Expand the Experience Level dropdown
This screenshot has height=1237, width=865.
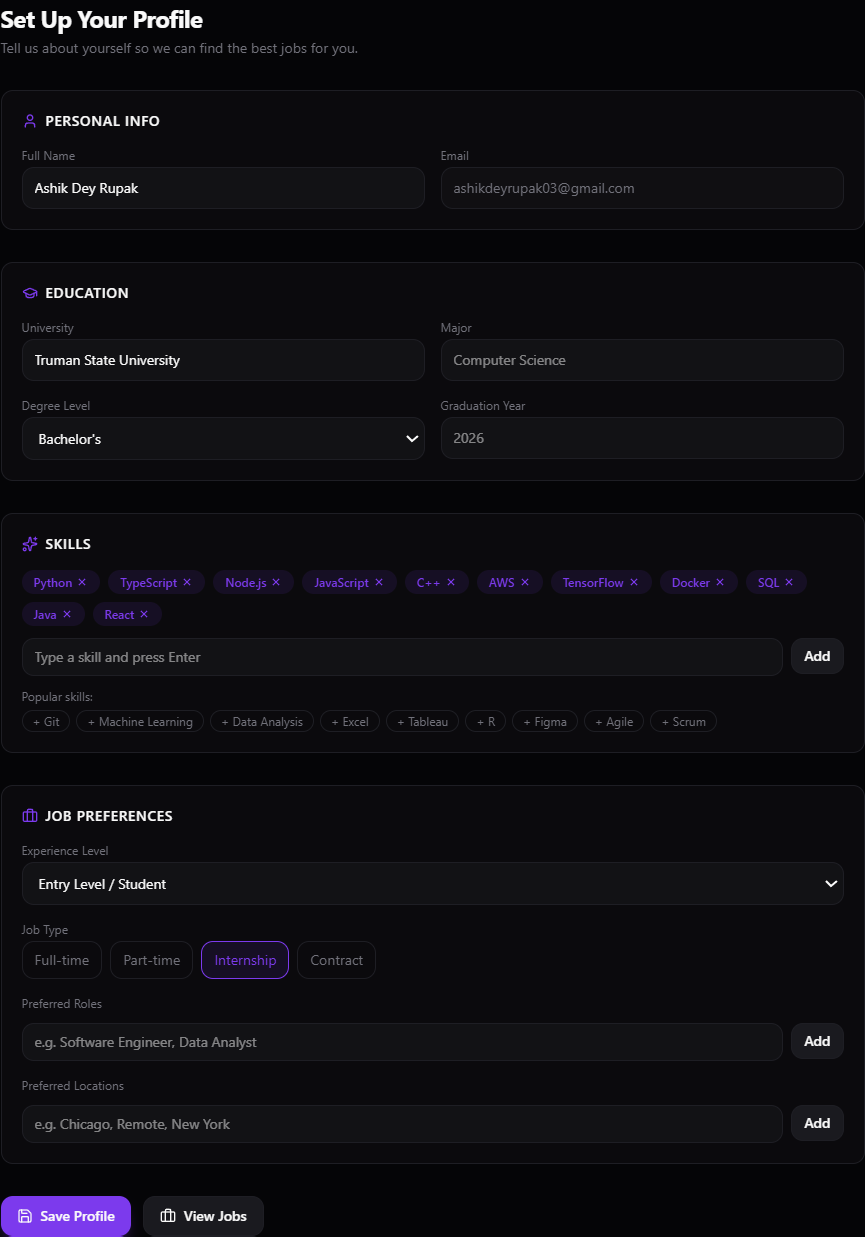[x=433, y=884]
